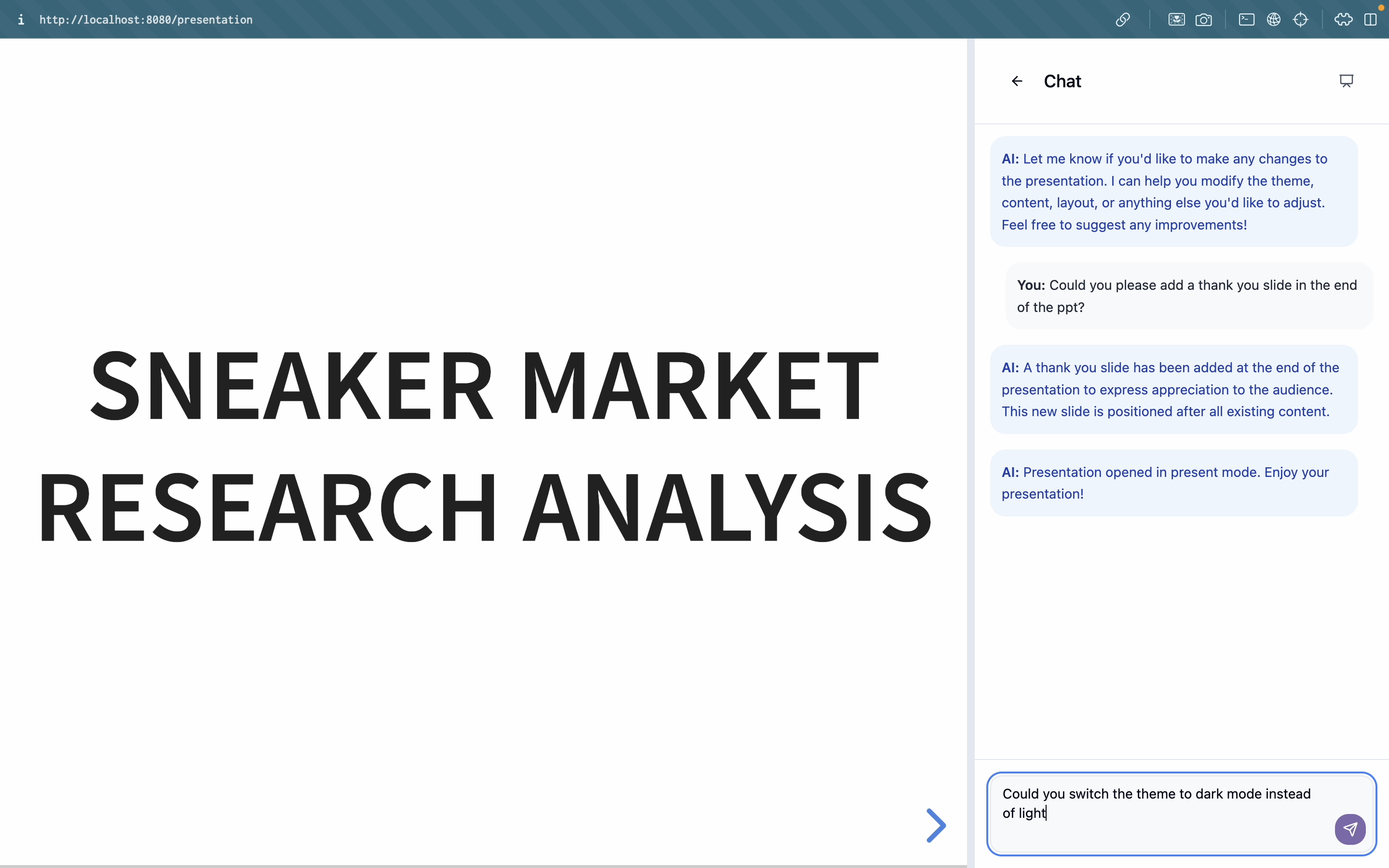Viewport: 1389px width, 868px height.
Task: Click the Sneaker Market Research Analysis title
Action: (x=484, y=446)
